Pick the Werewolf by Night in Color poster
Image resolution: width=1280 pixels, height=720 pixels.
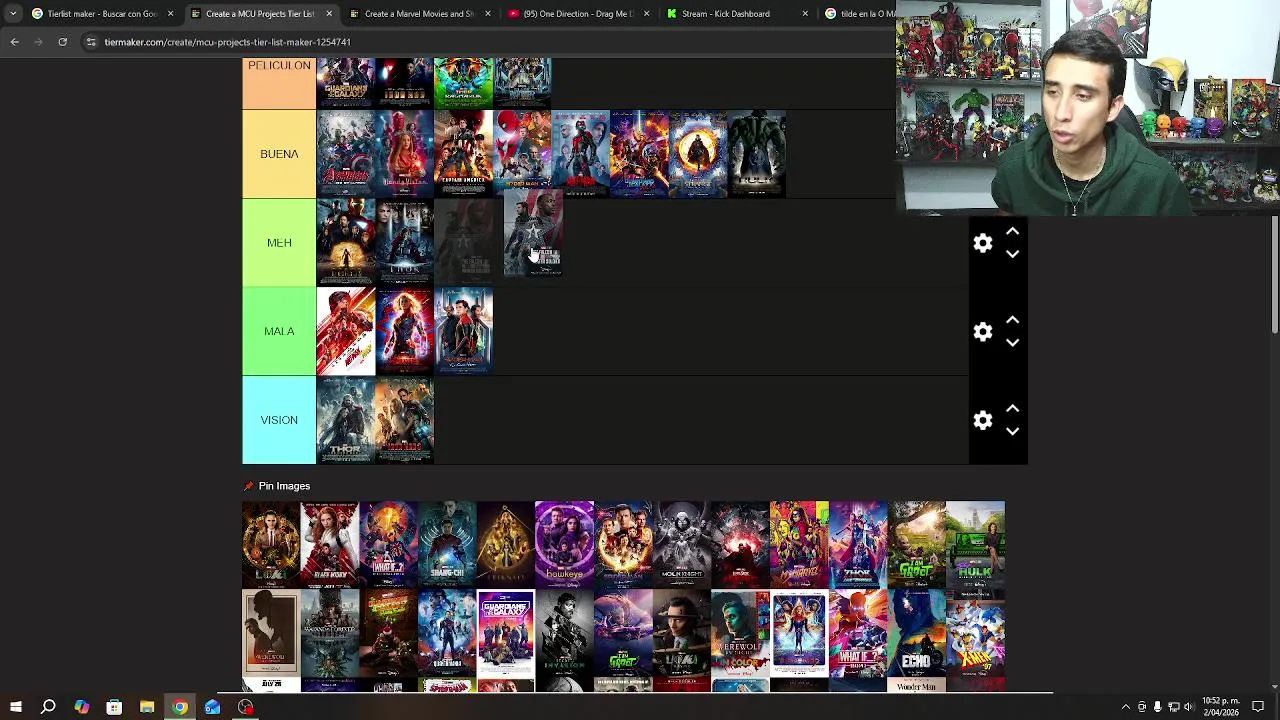point(740,633)
